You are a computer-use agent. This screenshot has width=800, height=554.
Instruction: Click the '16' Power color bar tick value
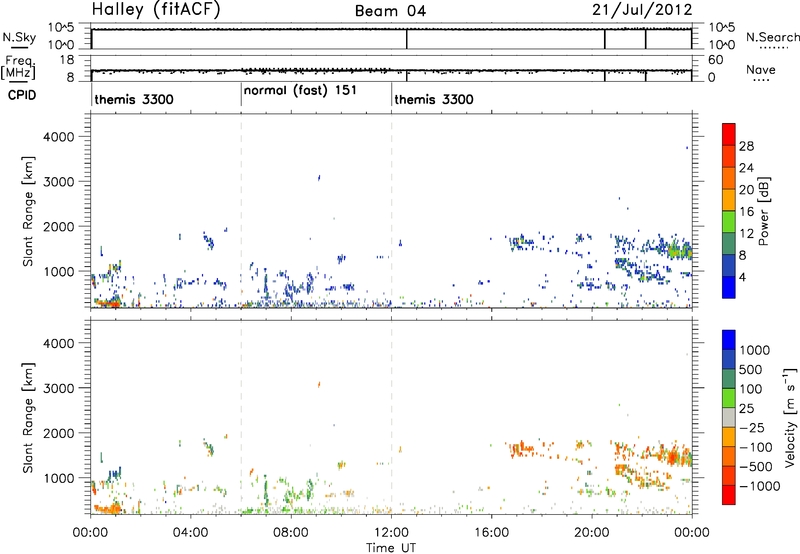point(746,212)
